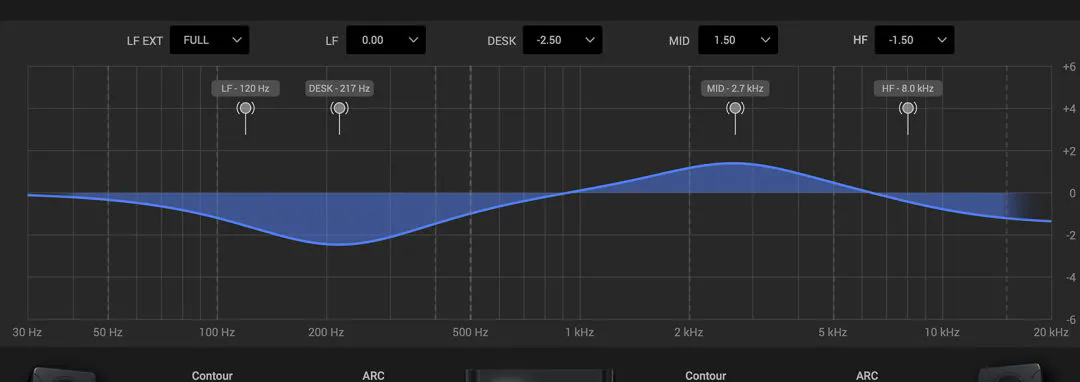1080x382 pixels.
Task: Click the 100 Hz frequency axis label
Action: [217, 332]
